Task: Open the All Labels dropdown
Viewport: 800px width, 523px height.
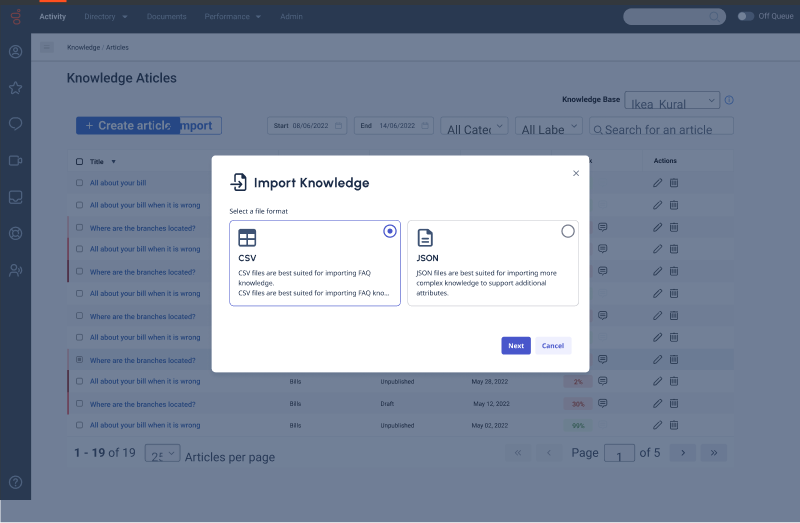Action: (x=549, y=126)
